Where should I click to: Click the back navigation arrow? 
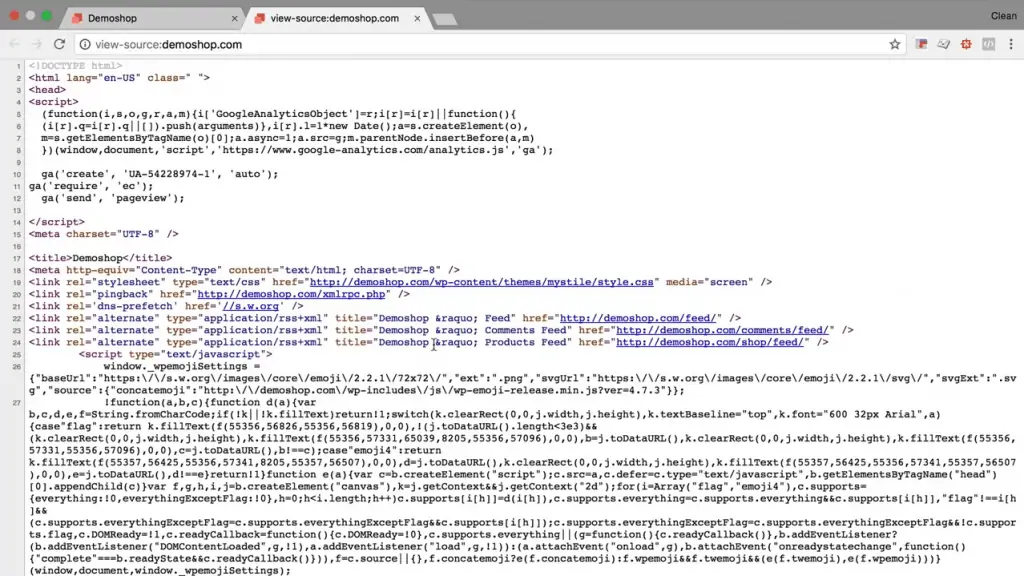13,44
